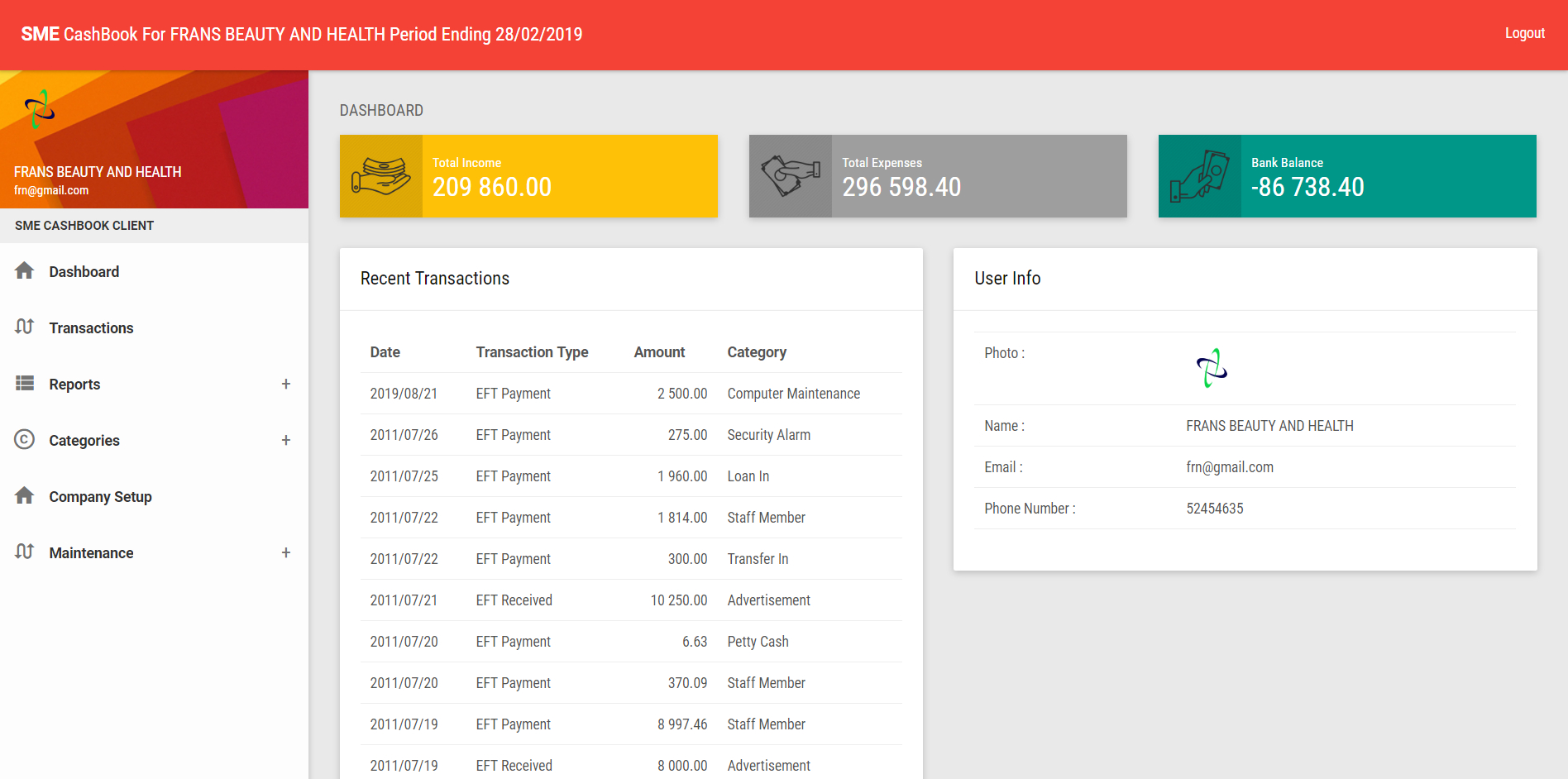Click the 8 997.46 amount cell

682,724
